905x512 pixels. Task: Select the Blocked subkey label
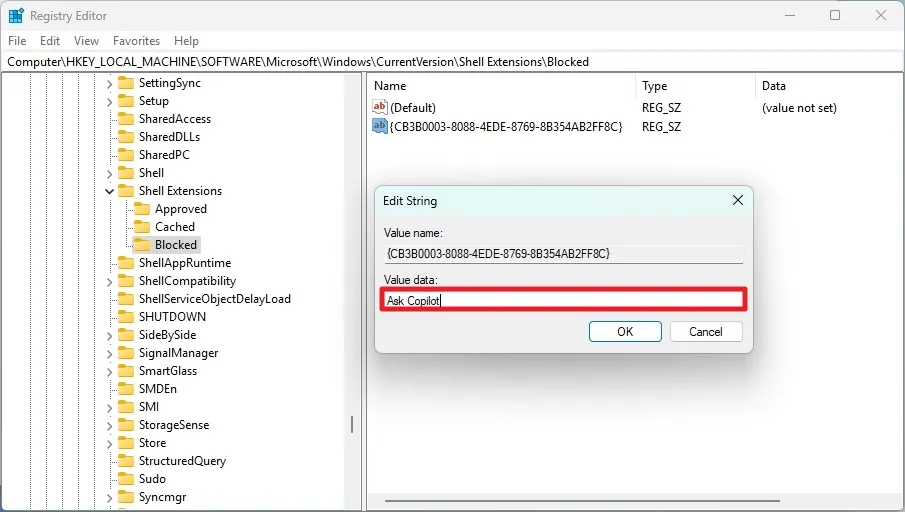pyautogui.click(x=176, y=245)
